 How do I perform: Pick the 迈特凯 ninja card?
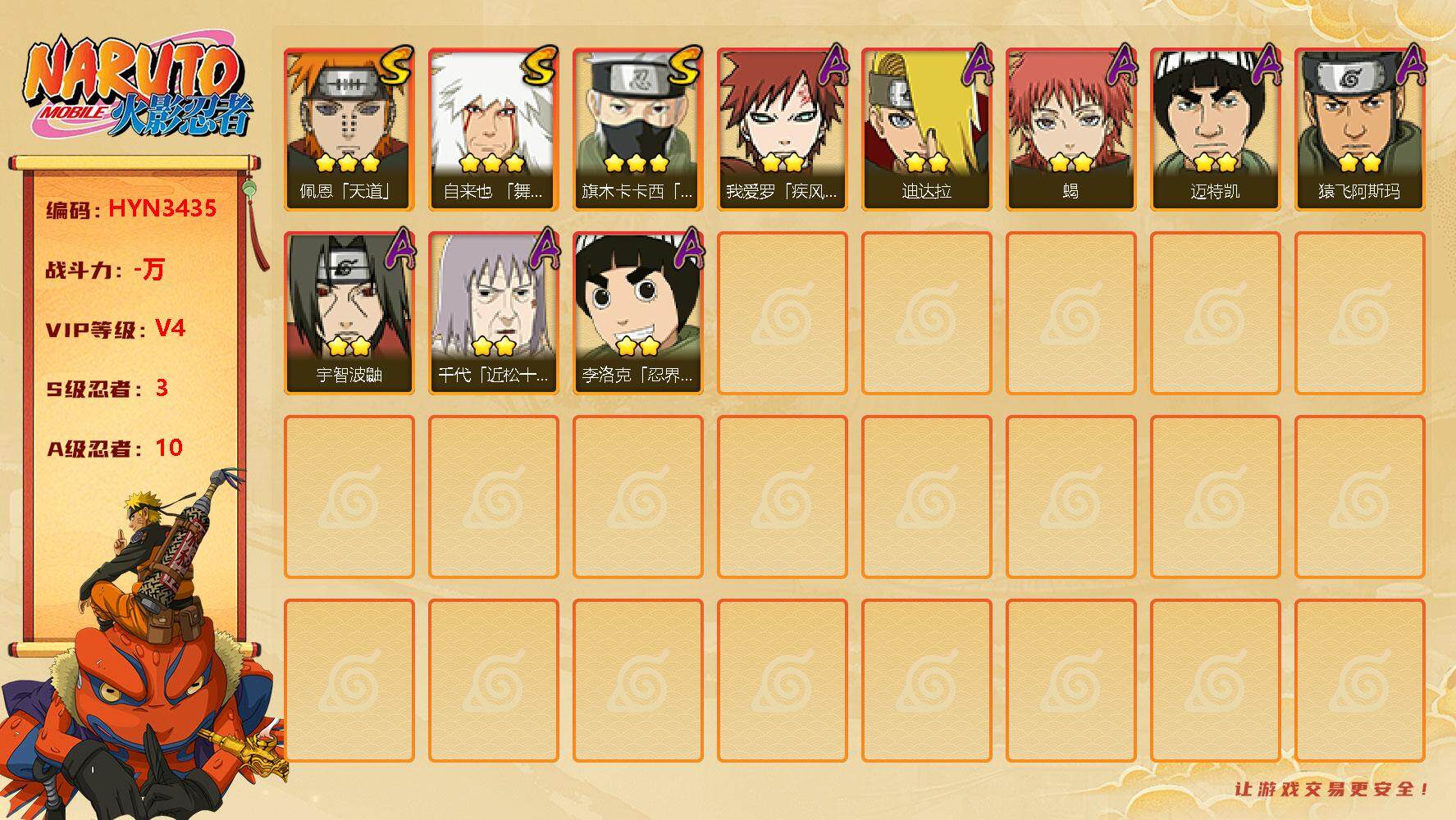pyautogui.click(x=1215, y=130)
